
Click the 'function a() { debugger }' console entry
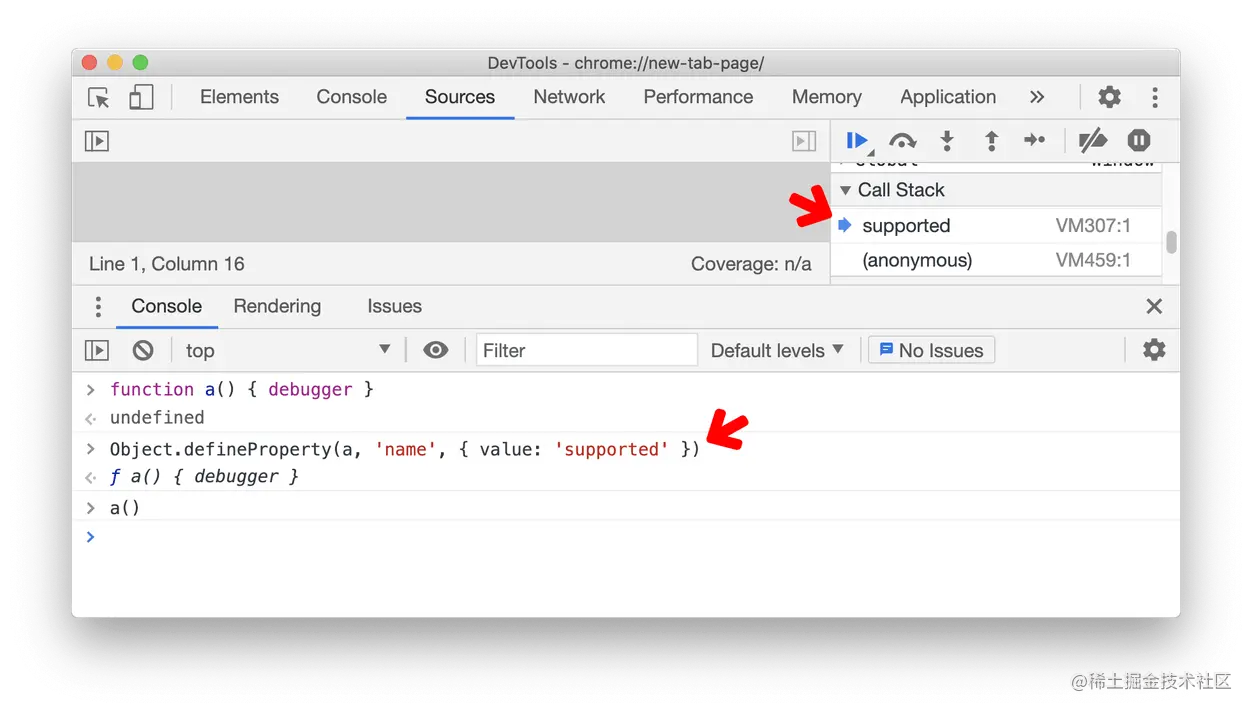tap(241, 389)
